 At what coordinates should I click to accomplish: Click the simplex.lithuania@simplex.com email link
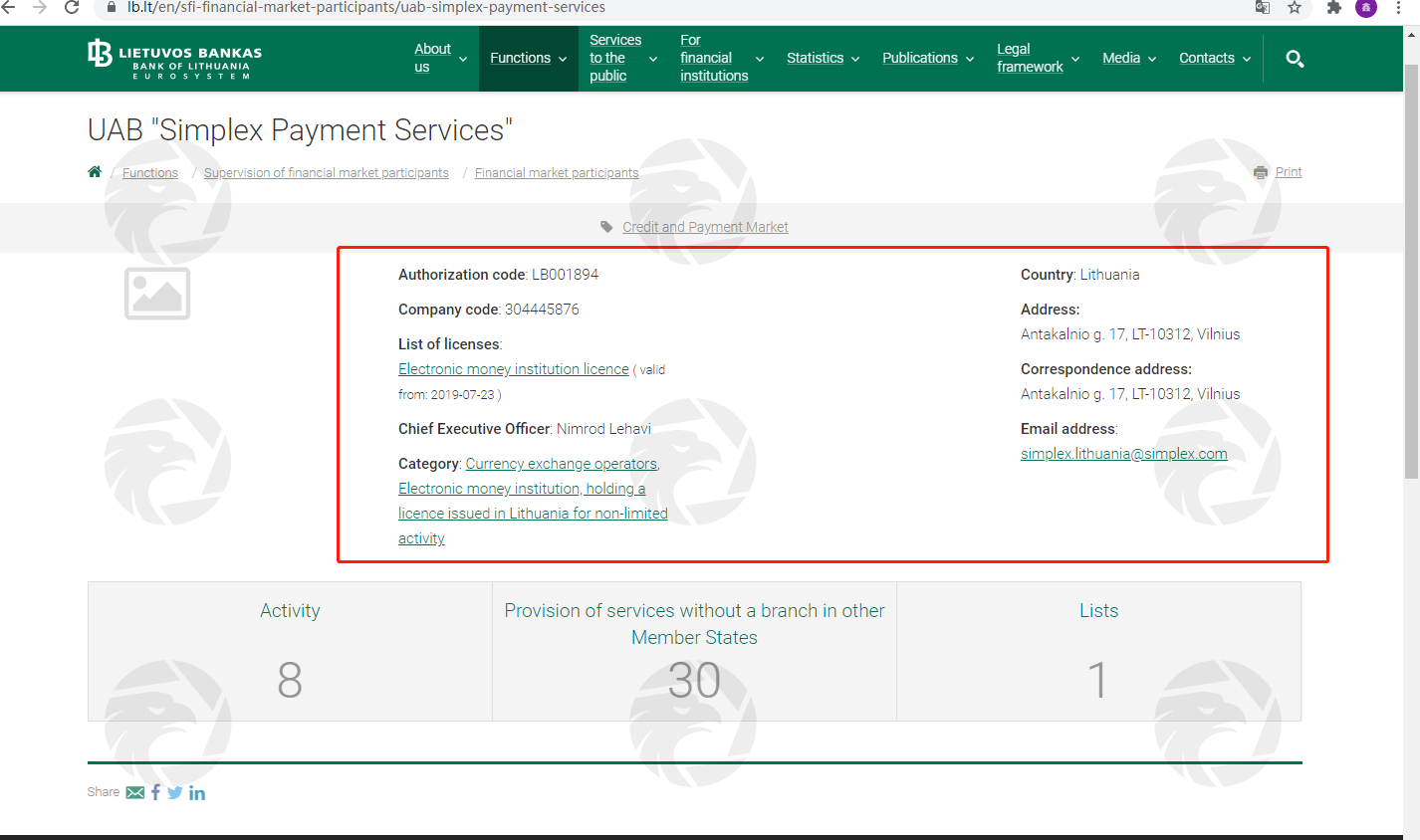pos(1124,454)
